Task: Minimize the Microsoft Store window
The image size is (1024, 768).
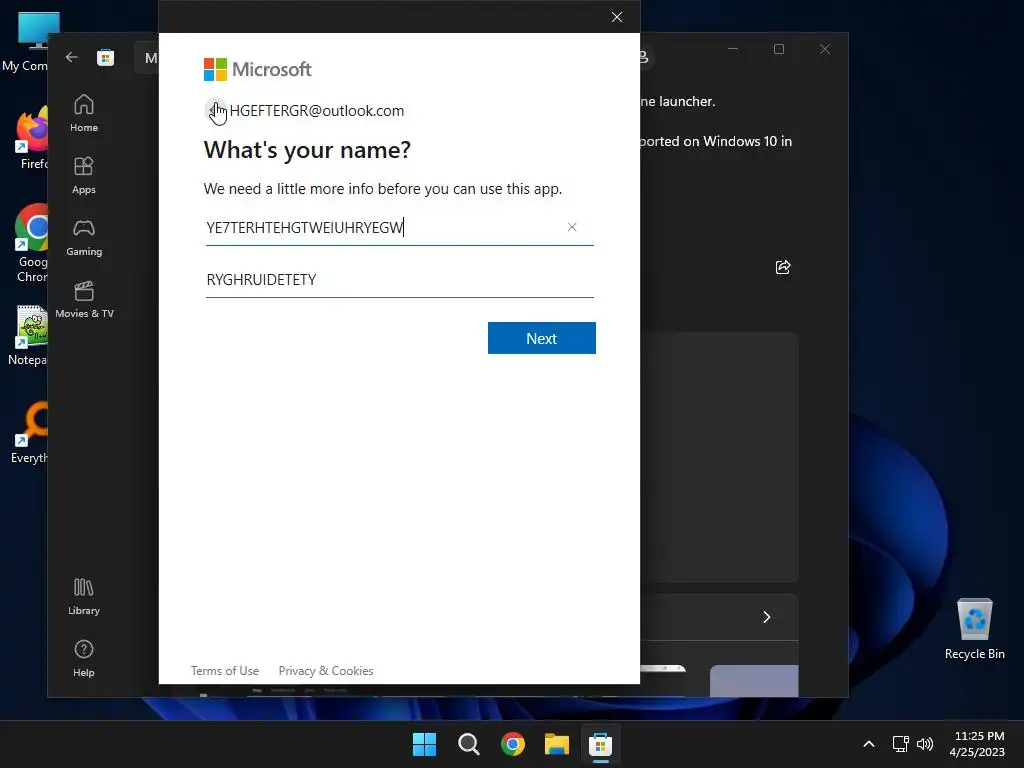Action: tap(733, 49)
